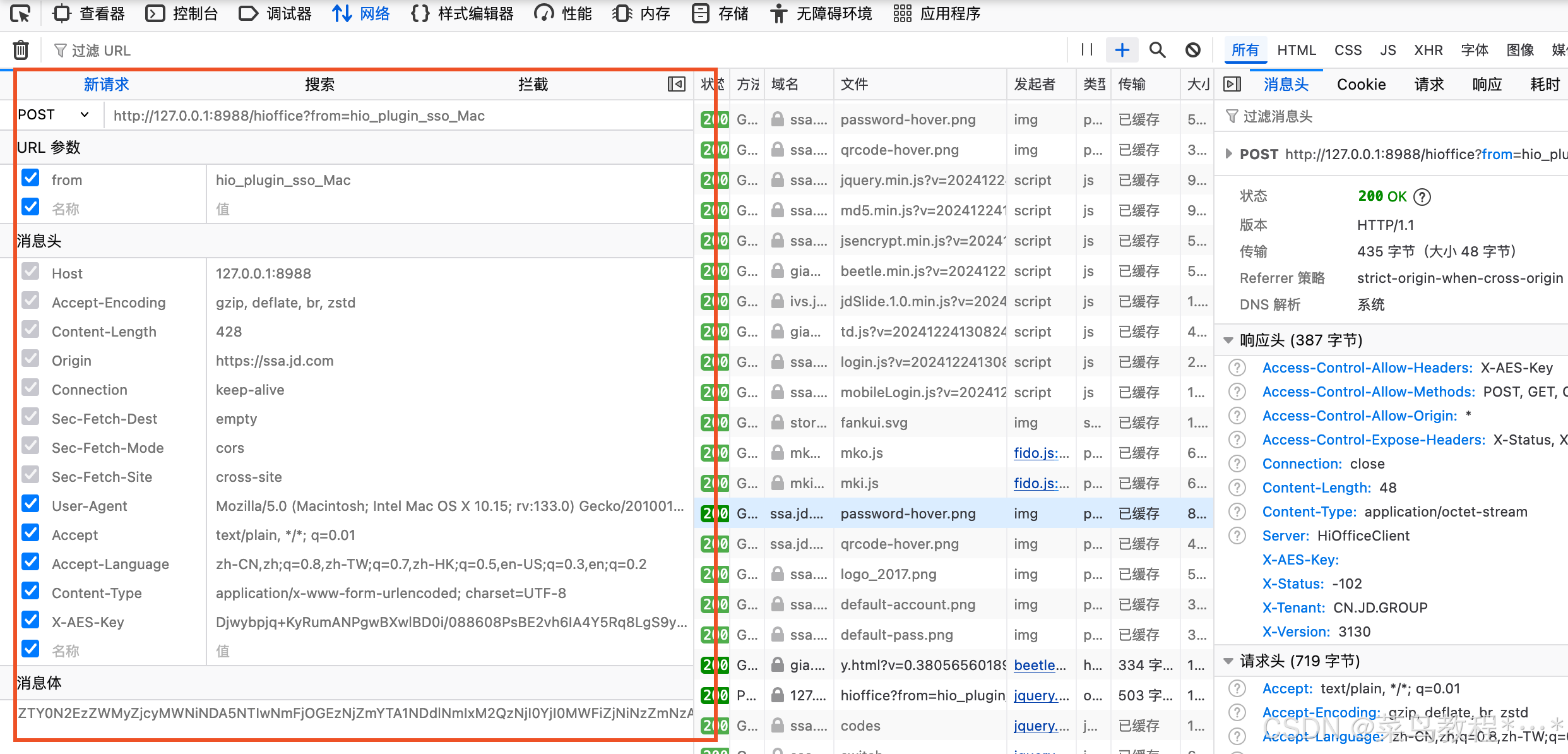Click the element picker icon
This screenshot has height=754, width=1568.
pyautogui.click(x=20, y=13)
